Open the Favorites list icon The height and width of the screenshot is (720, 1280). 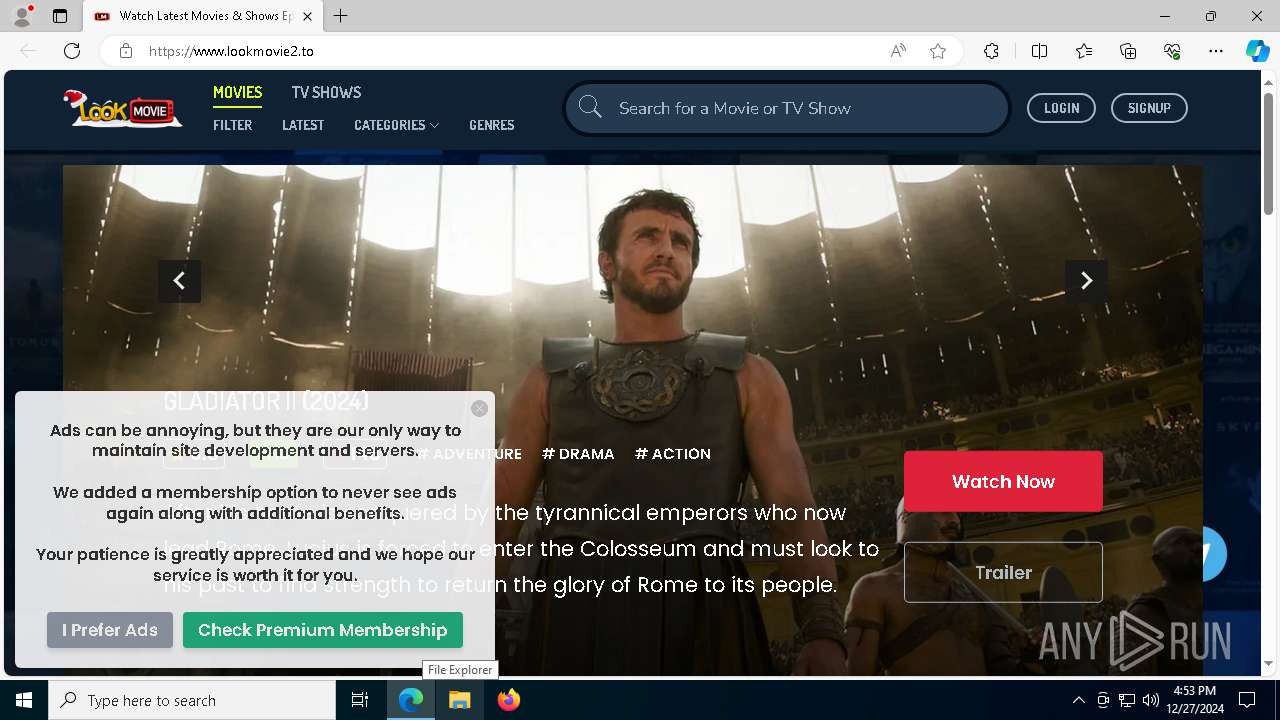click(x=1084, y=51)
